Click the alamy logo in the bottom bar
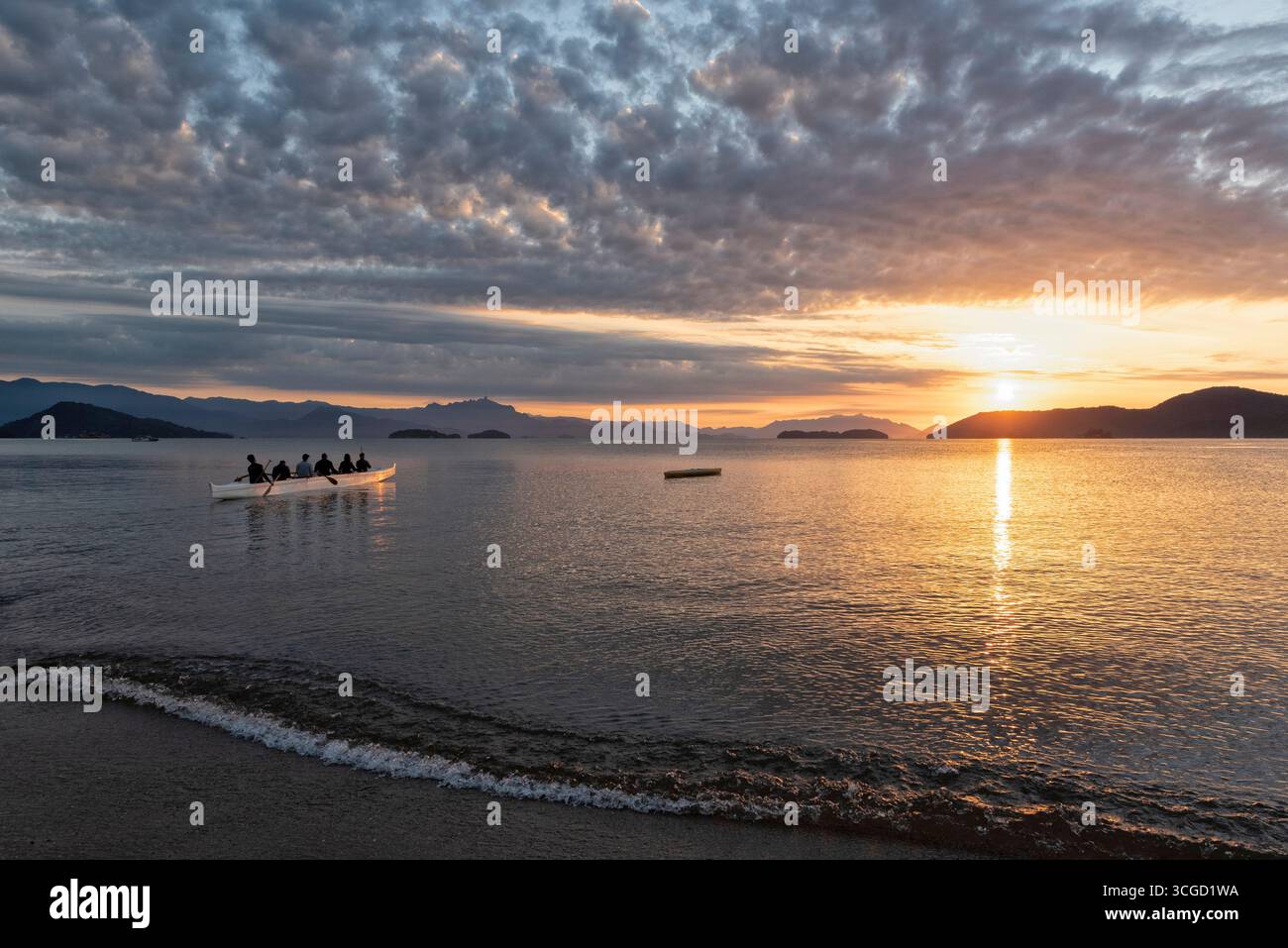This screenshot has width=1288, height=948. pyautogui.click(x=100, y=902)
